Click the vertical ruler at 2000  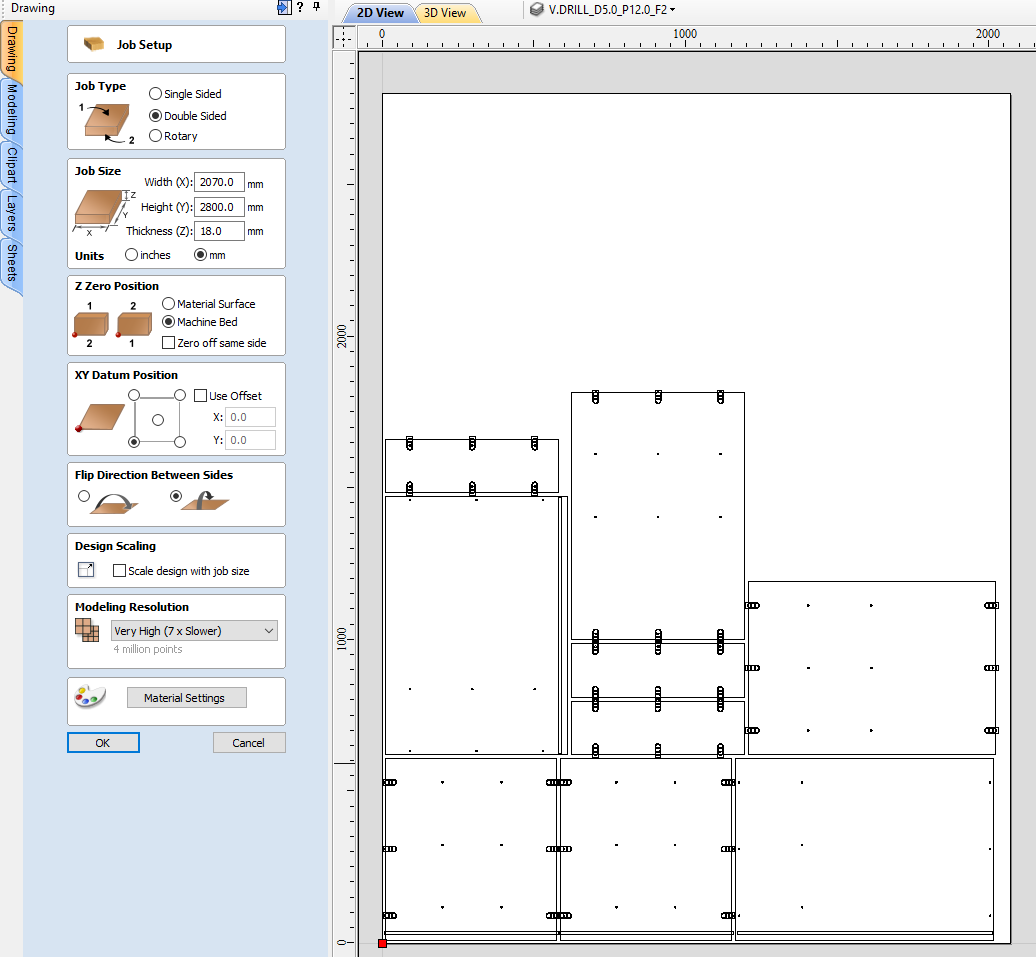(341, 336)
